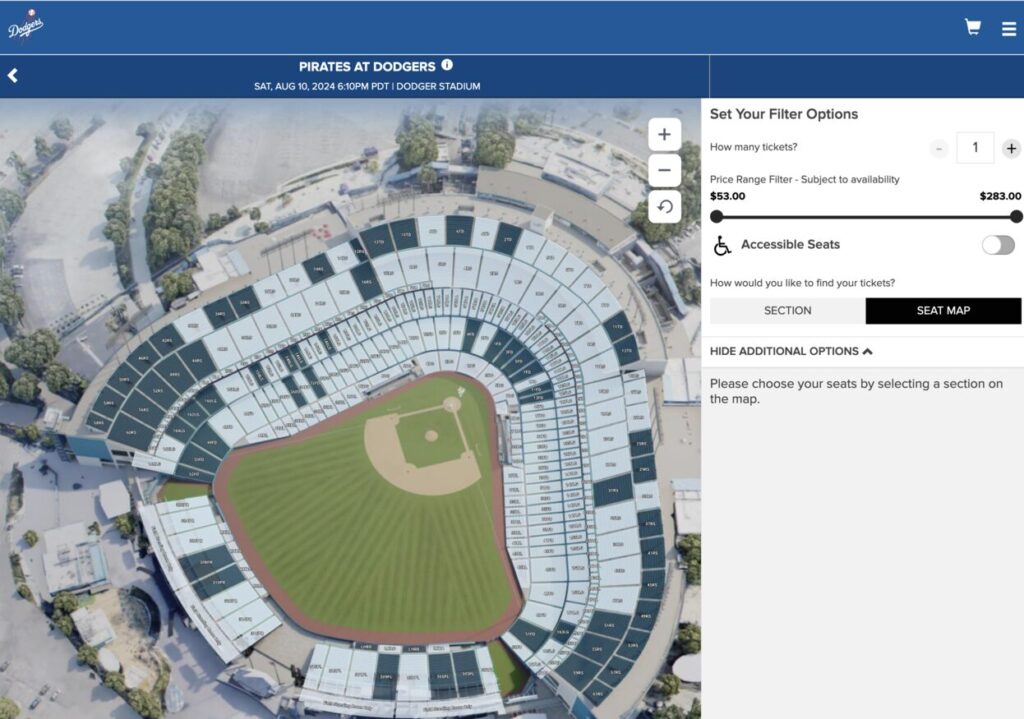
Task: Zoom out on the seat map
Action: 664,171
